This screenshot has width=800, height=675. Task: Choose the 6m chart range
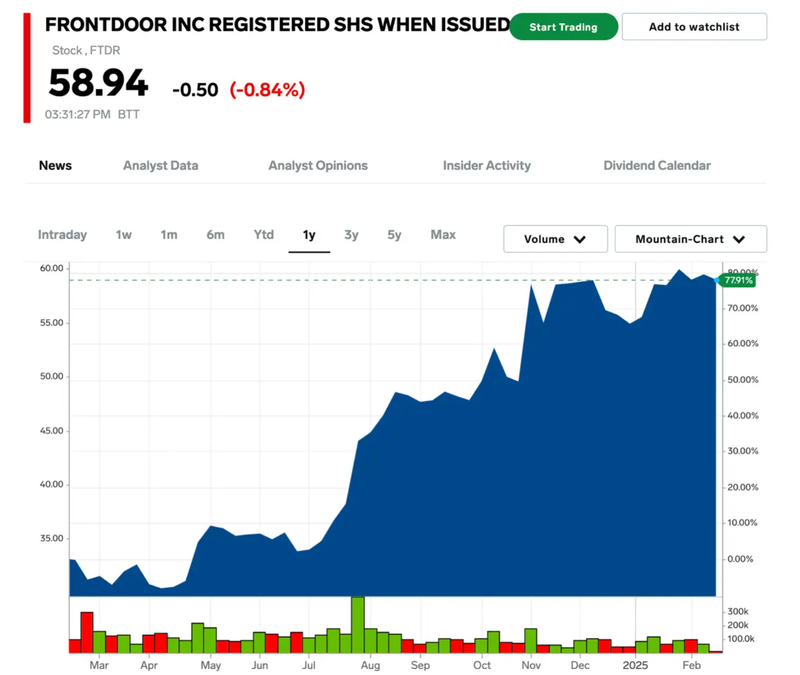215,235
